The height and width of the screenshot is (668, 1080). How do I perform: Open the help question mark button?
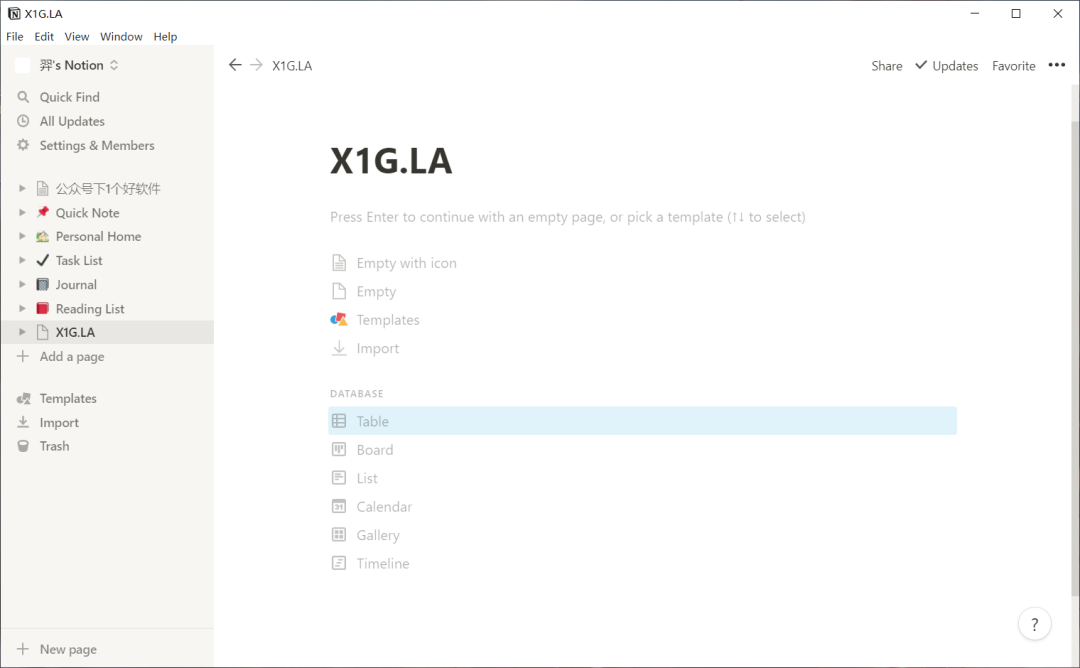click(1034, 624)
